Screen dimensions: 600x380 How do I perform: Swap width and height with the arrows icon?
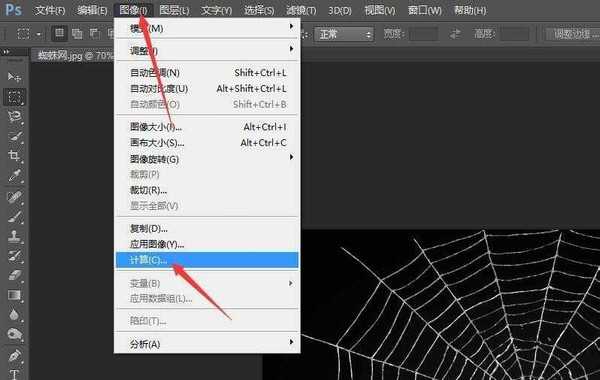click(455, 34)
